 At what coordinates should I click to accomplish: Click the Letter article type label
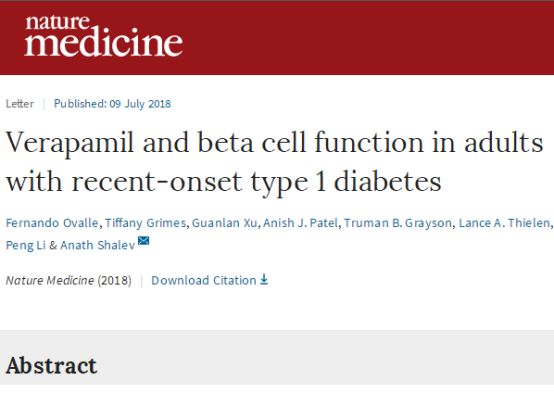click(x=20, y=104)
